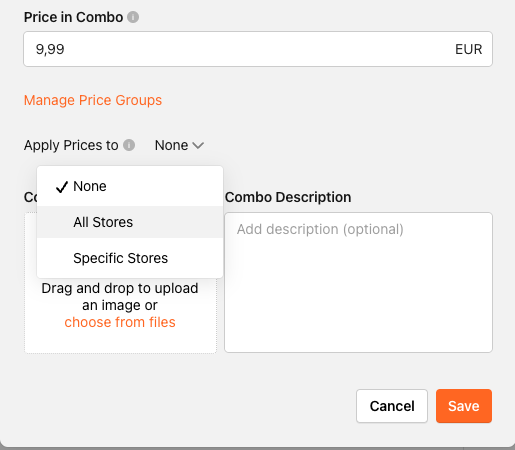Image resolution: width=515 pixels, height=450 pixels.
Task: Click the chevron arrow beside None
Action: tap(198, 146)
